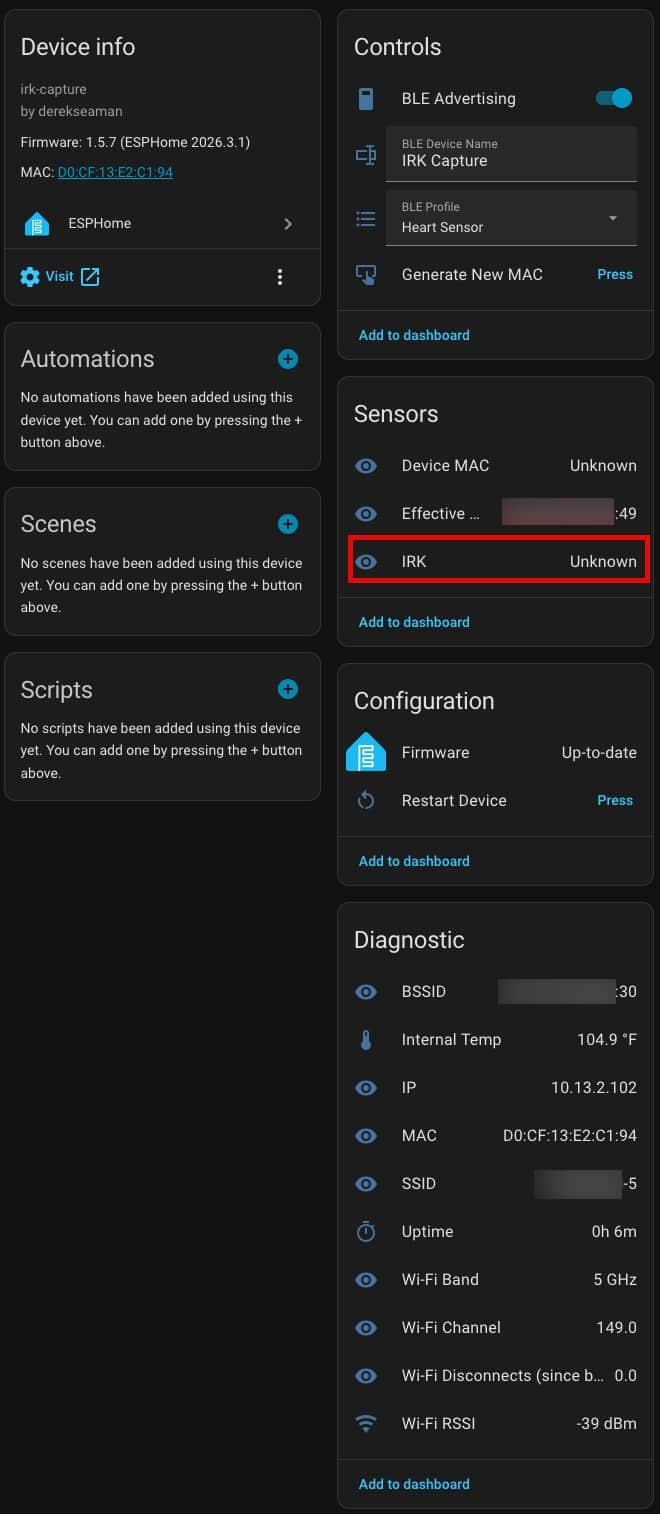Viewport: 660px width, 1514px height.
Task: Open the BLE Profile dropdown
Action: [511, 218]
